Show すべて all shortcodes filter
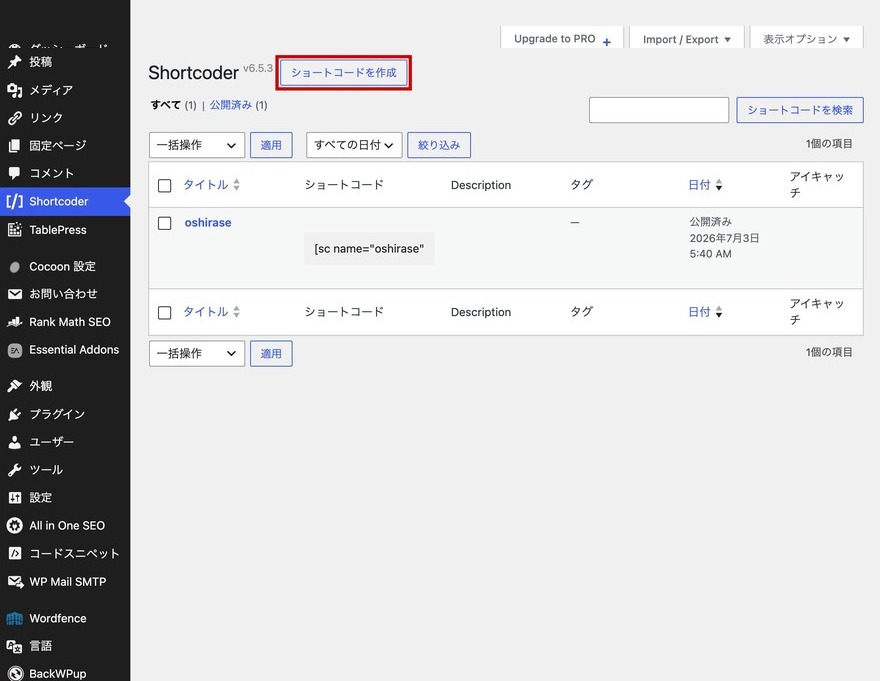This screenshot has width=880, height=681. [166, 105]
